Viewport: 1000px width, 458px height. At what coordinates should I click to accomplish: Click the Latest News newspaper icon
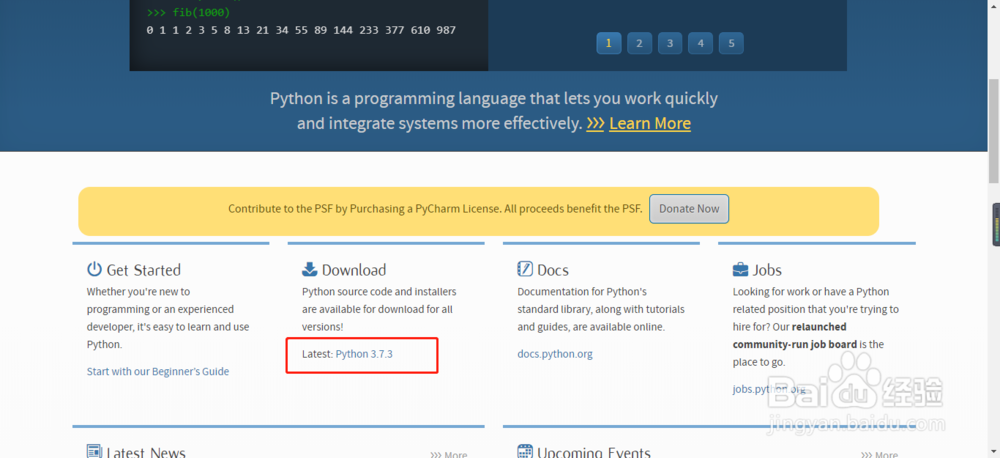(x=95, y=452)
